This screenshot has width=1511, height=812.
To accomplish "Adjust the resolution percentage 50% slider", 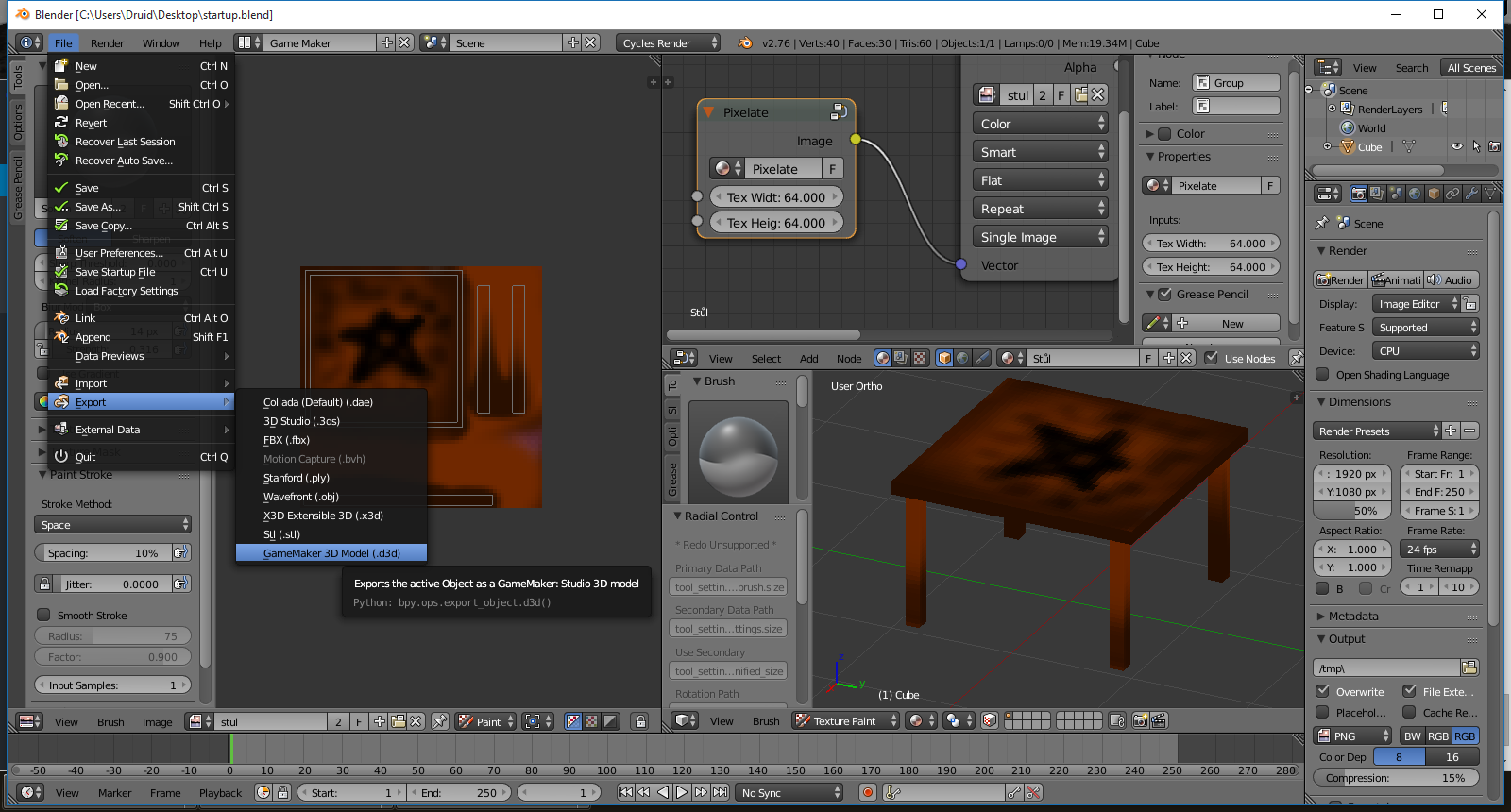I will pyautogui.click(x=1352, y=511).
